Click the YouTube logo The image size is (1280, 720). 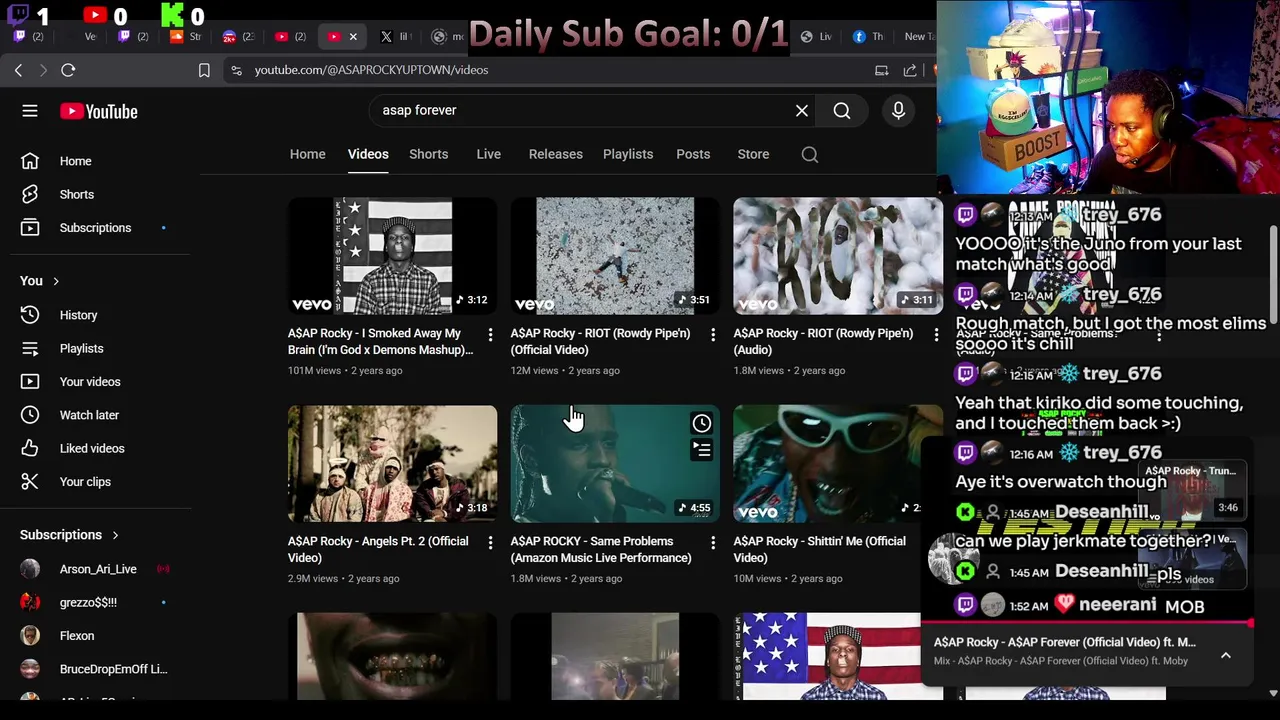pos(98,111)
